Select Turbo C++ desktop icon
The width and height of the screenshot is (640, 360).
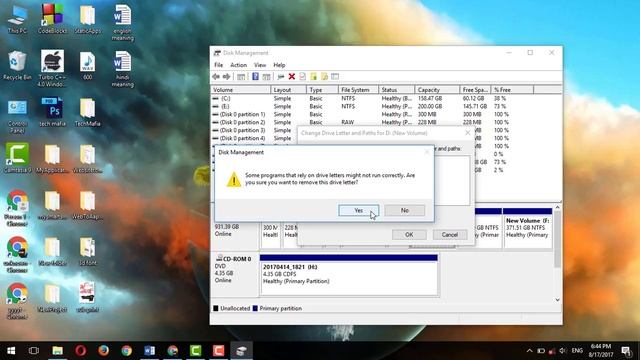click(x=52, y=69)
